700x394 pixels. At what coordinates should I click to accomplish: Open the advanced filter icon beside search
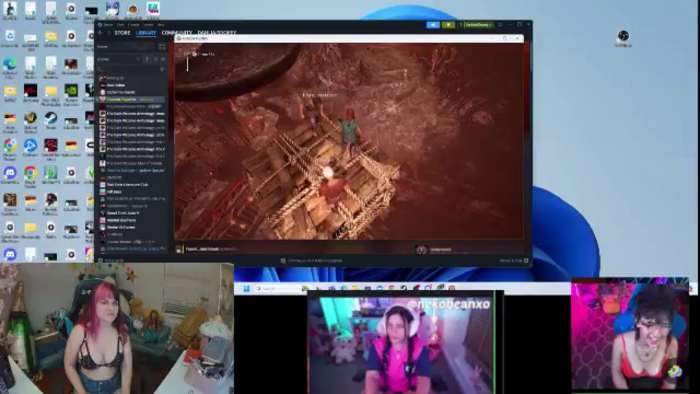pyautogui.click(x=162, y=70)
